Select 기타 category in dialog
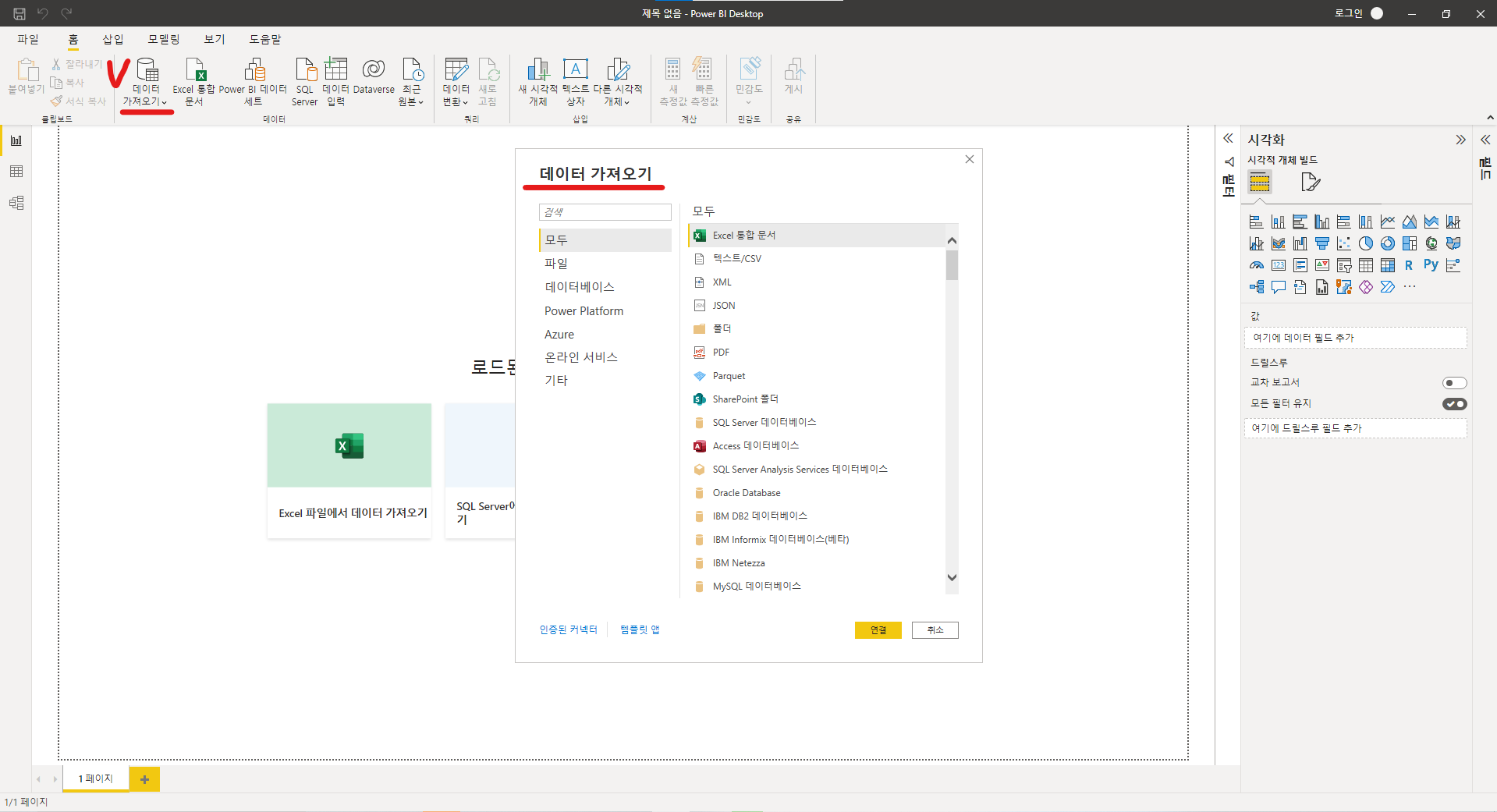The image size is (1497, 812). [x=605, y=381]
